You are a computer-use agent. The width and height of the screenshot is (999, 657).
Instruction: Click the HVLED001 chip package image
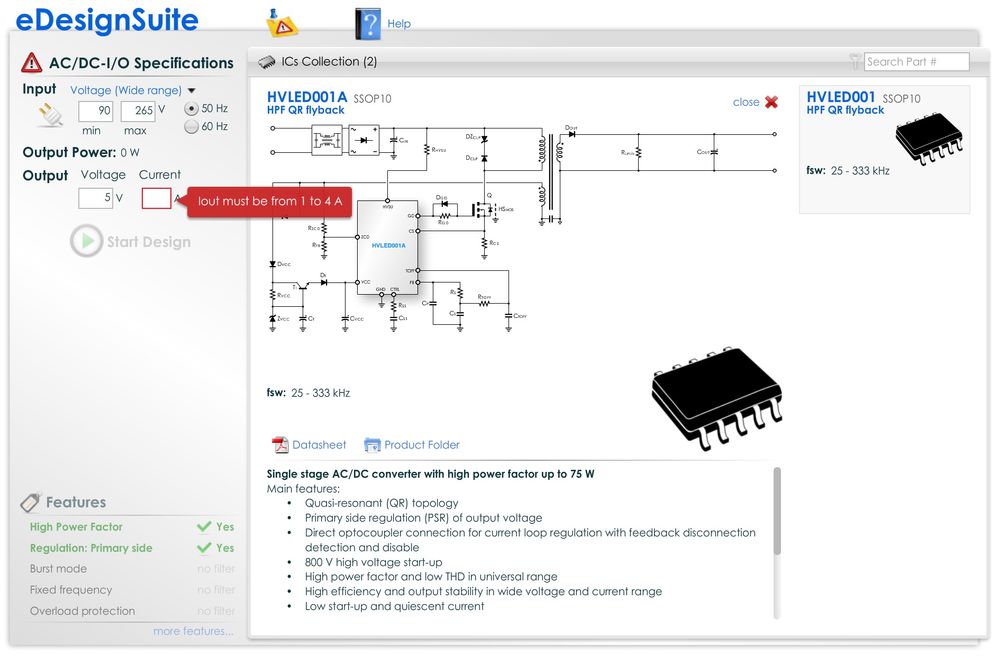pos(929,139)
